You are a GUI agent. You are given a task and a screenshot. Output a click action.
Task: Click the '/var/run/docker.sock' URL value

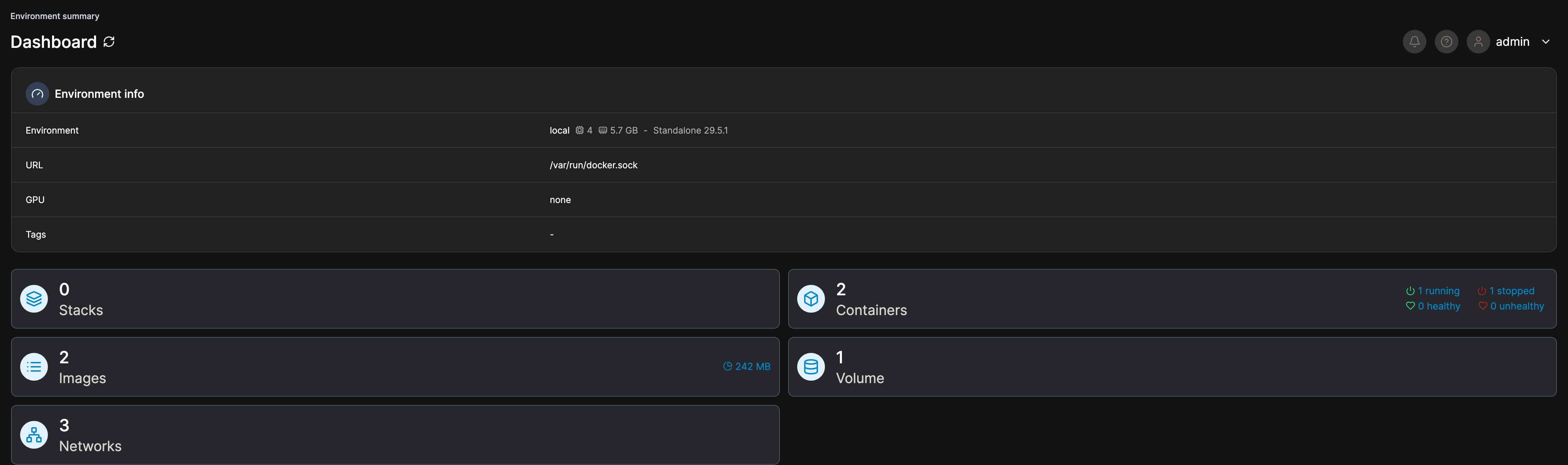point(594,165)
